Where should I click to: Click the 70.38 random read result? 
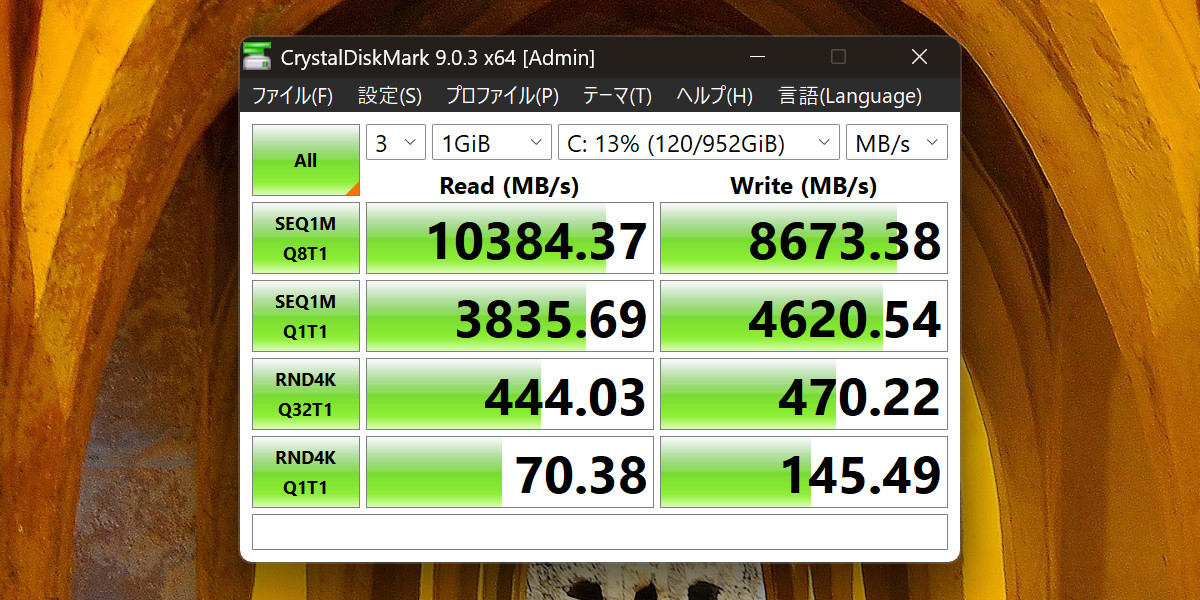coord(510,472)
